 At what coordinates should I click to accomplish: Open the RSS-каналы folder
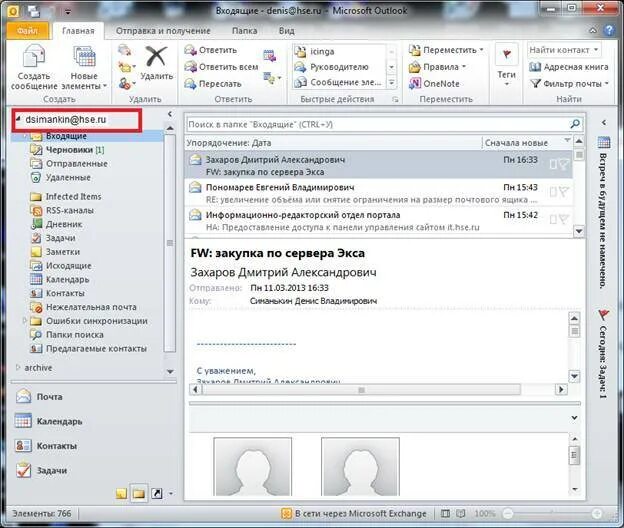[x=62, y=210]
